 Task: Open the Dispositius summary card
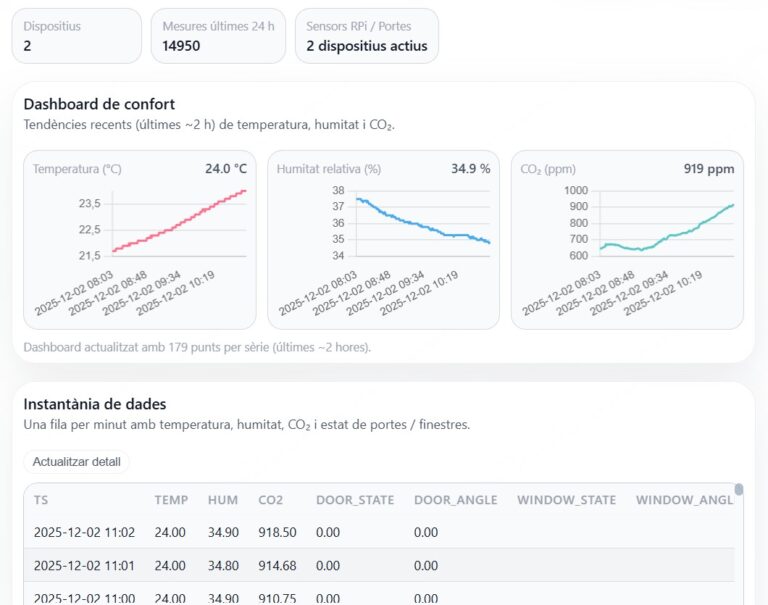[76, 36]
